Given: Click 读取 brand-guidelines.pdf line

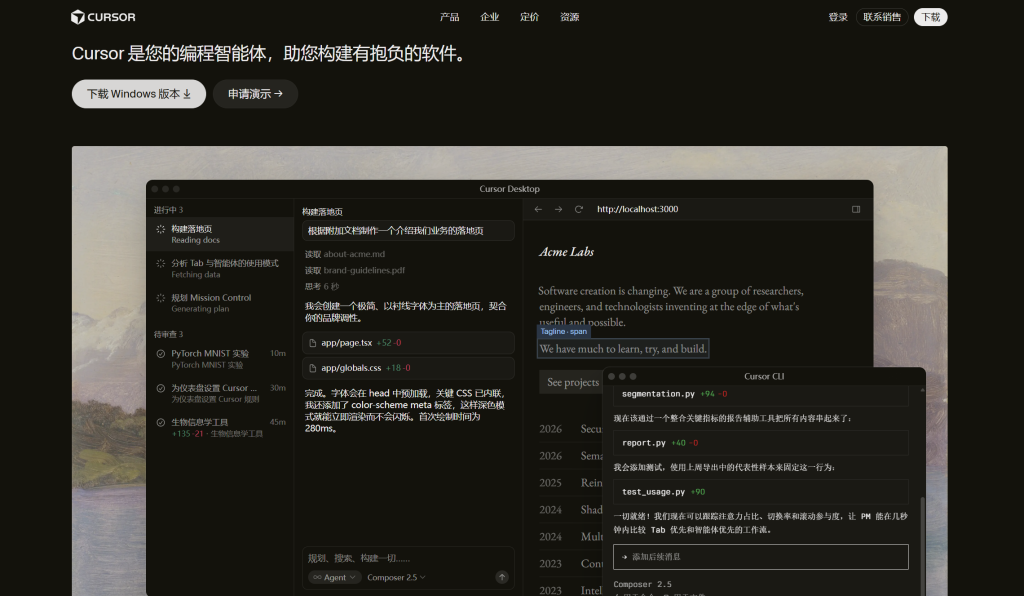Looking at the screenshot, I should pos(355,270).
